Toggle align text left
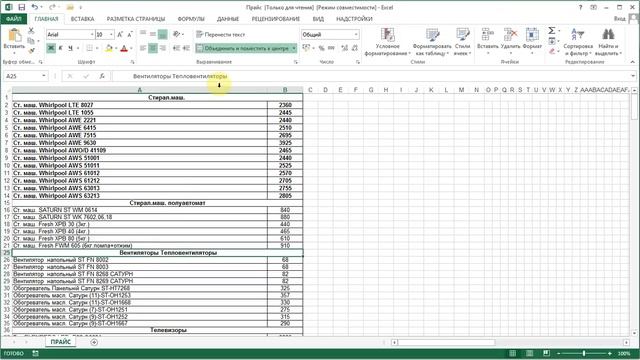The width and height of the screenshot is (640, 360). (x=143, y=48)
